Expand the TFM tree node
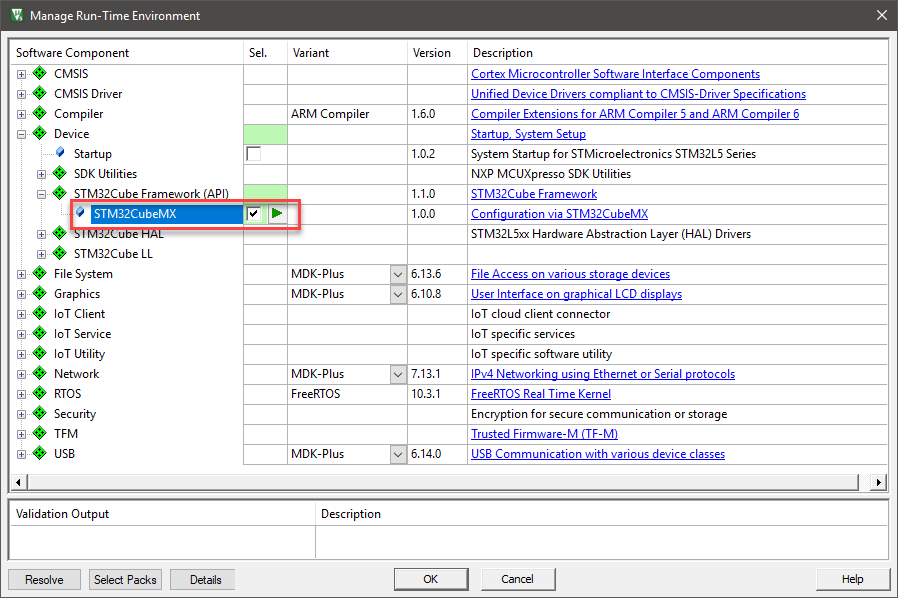This screenshot has width=898, height=598. point(21,435)
